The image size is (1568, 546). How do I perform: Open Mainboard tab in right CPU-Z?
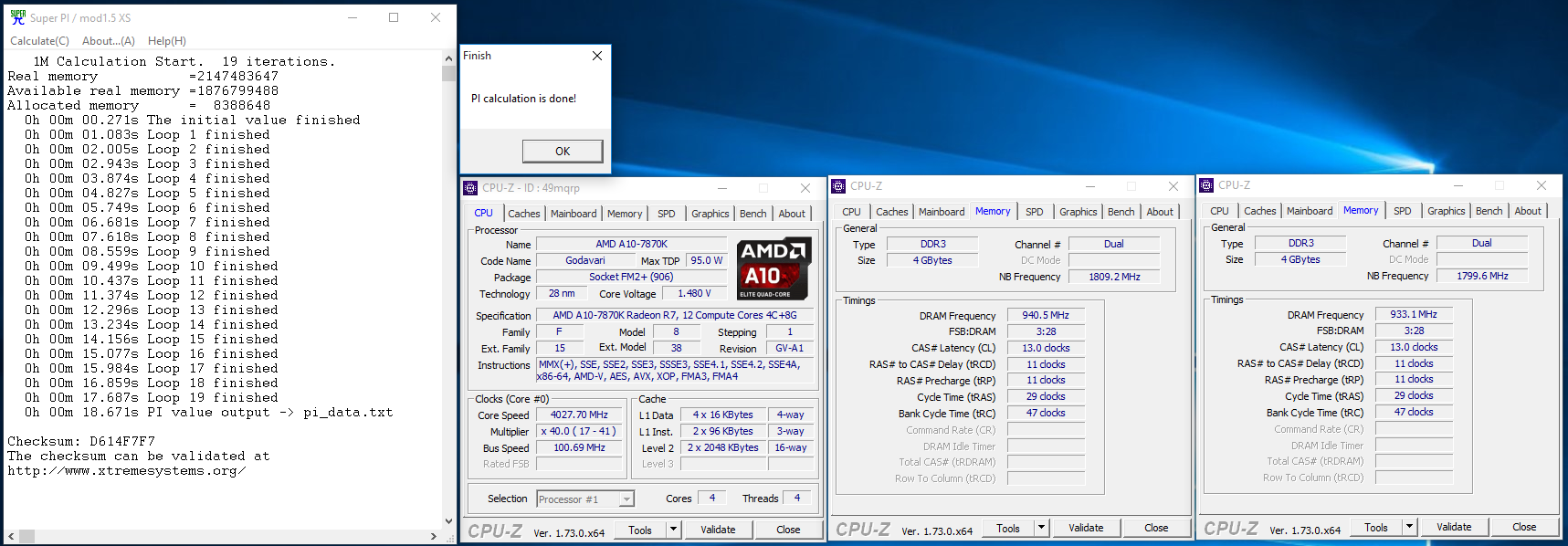1310,211
